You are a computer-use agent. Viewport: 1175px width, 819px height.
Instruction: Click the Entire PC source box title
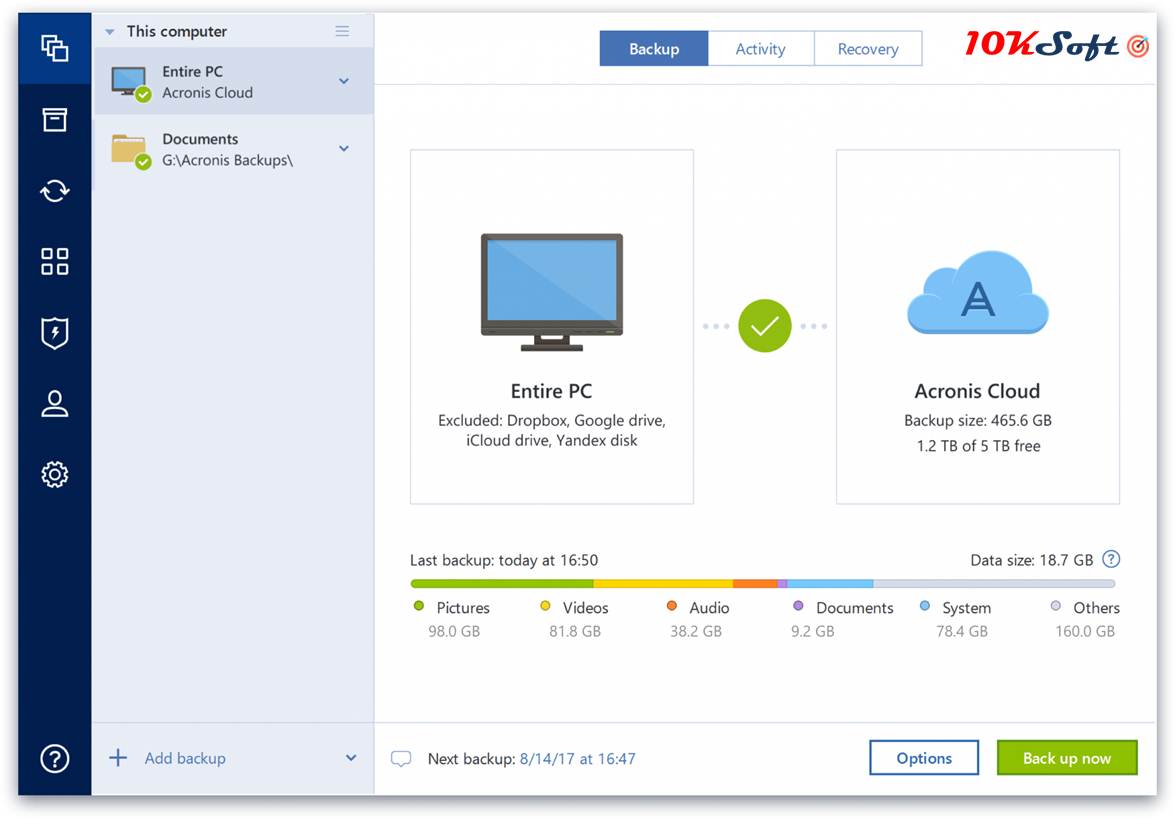click(552, 391)
